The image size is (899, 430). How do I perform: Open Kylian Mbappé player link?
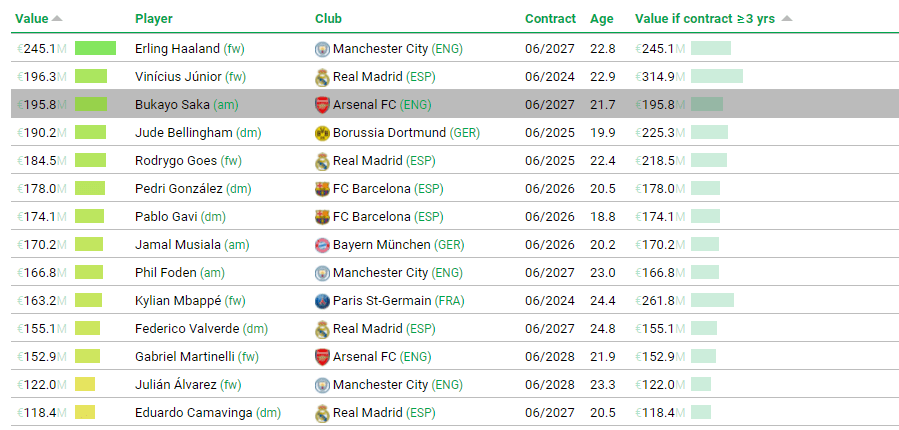point(177,300)
